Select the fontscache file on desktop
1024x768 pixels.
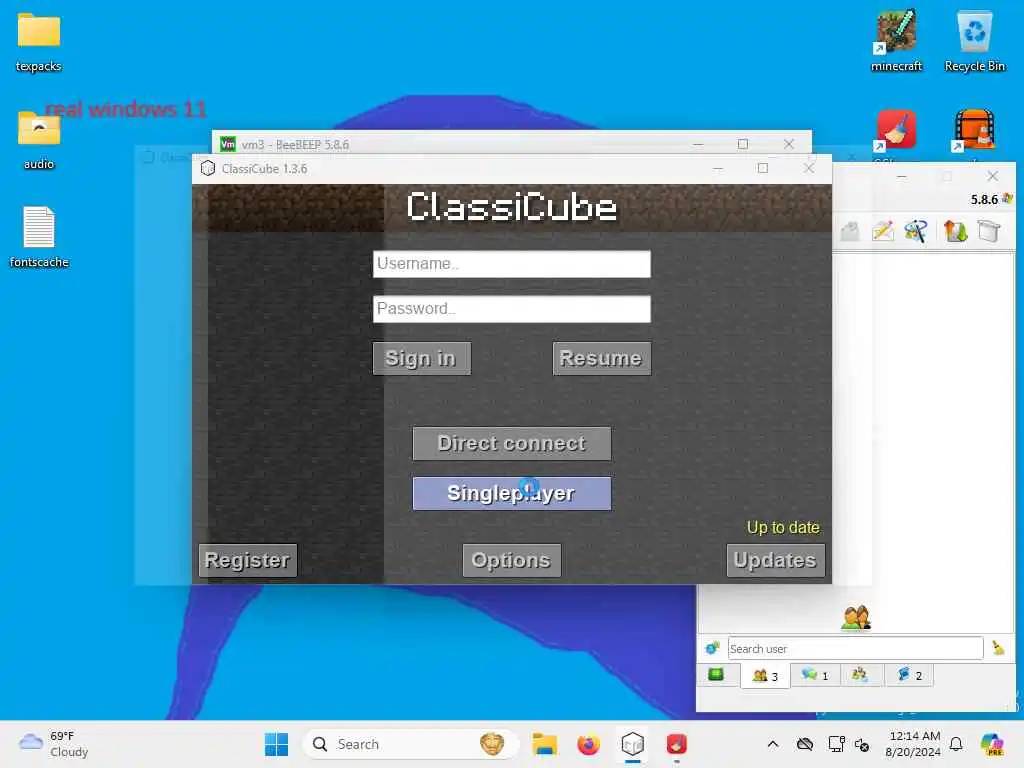click(x=39, y=238)
